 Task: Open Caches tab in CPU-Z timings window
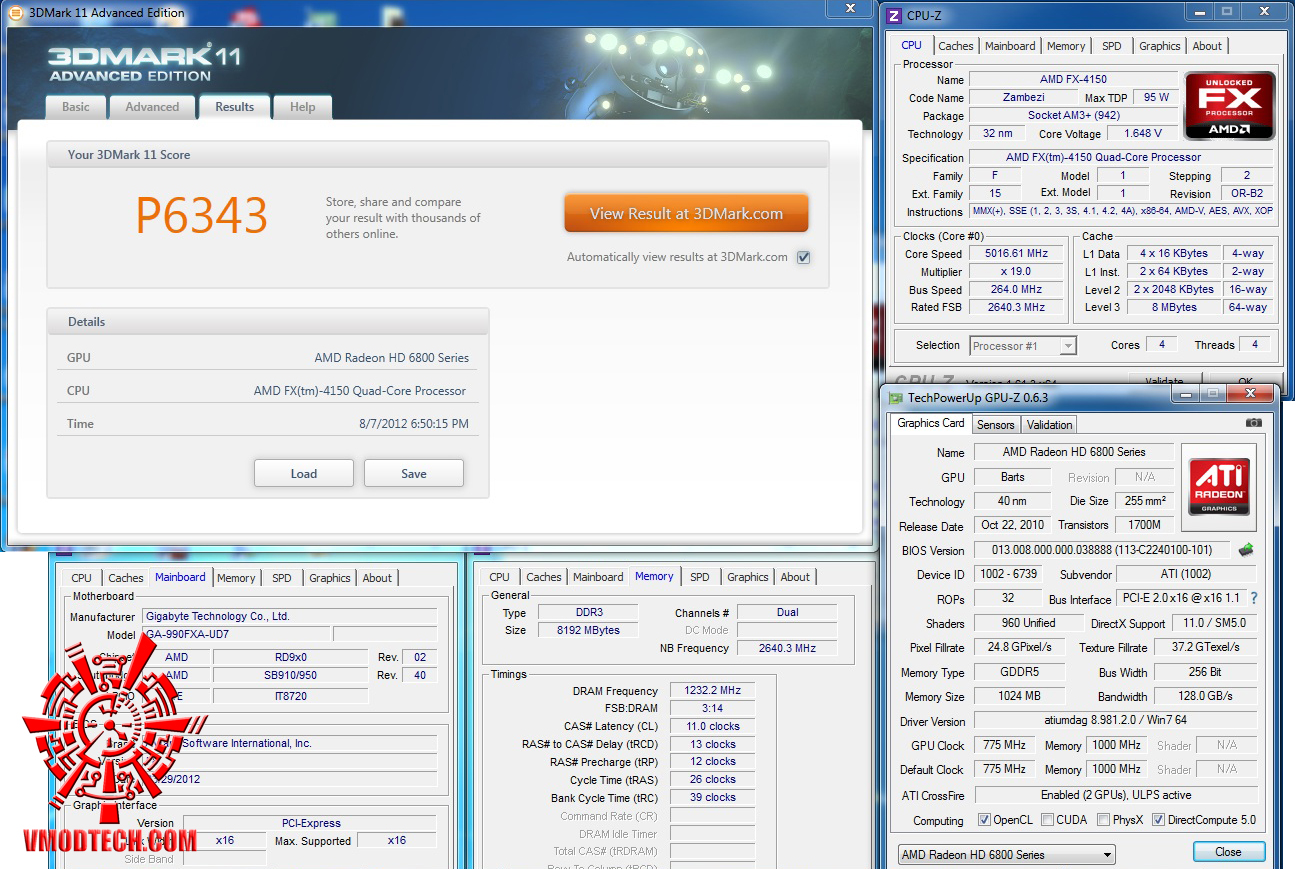click(x=544, y=577)
